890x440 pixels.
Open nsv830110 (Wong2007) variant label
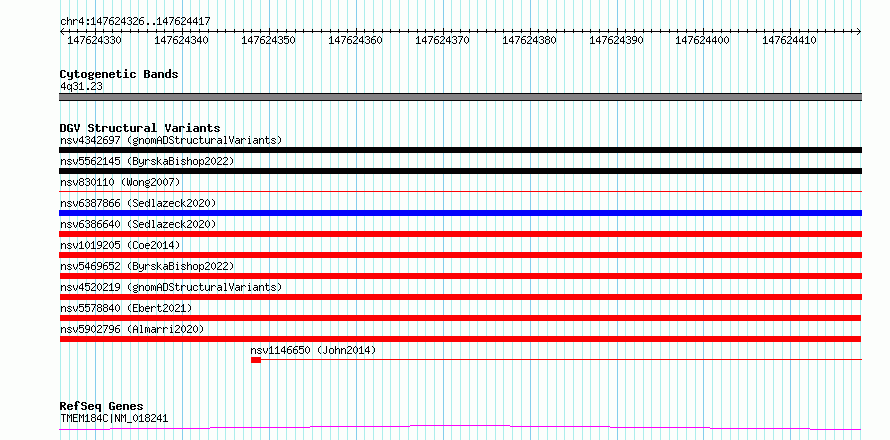tap(120, 182)
